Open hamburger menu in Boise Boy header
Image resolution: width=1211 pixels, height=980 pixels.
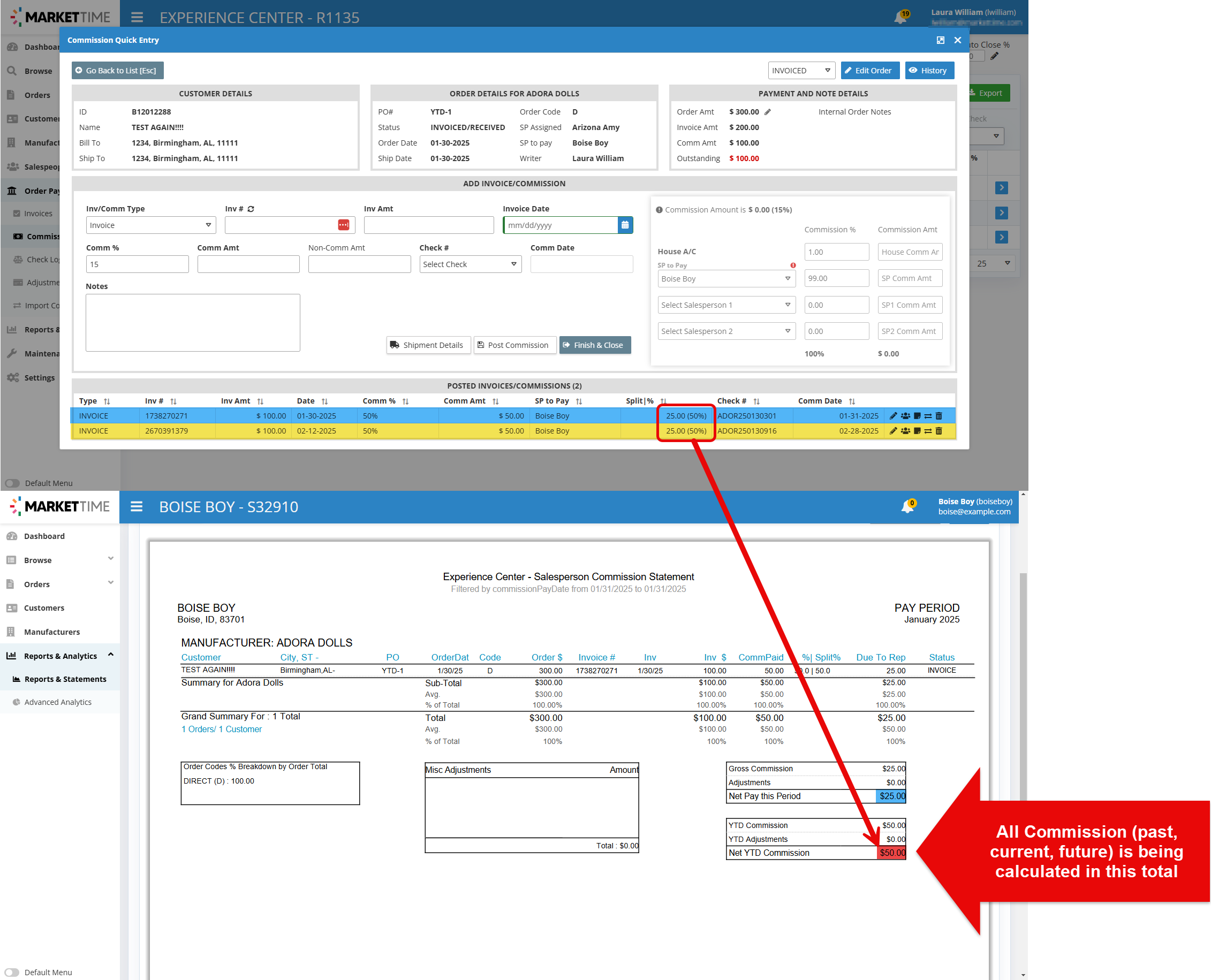137,506
